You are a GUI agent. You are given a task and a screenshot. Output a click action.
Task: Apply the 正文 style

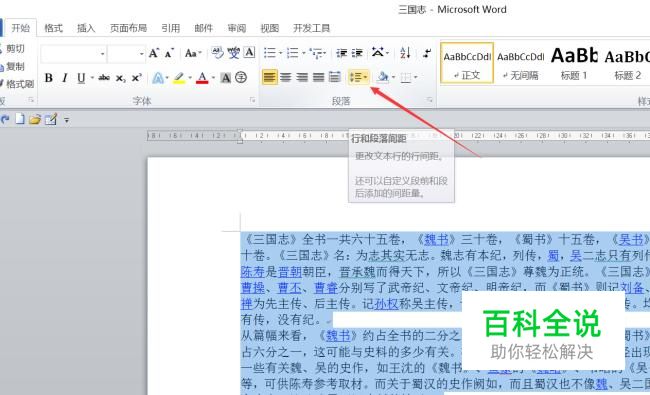click(467, 63)
